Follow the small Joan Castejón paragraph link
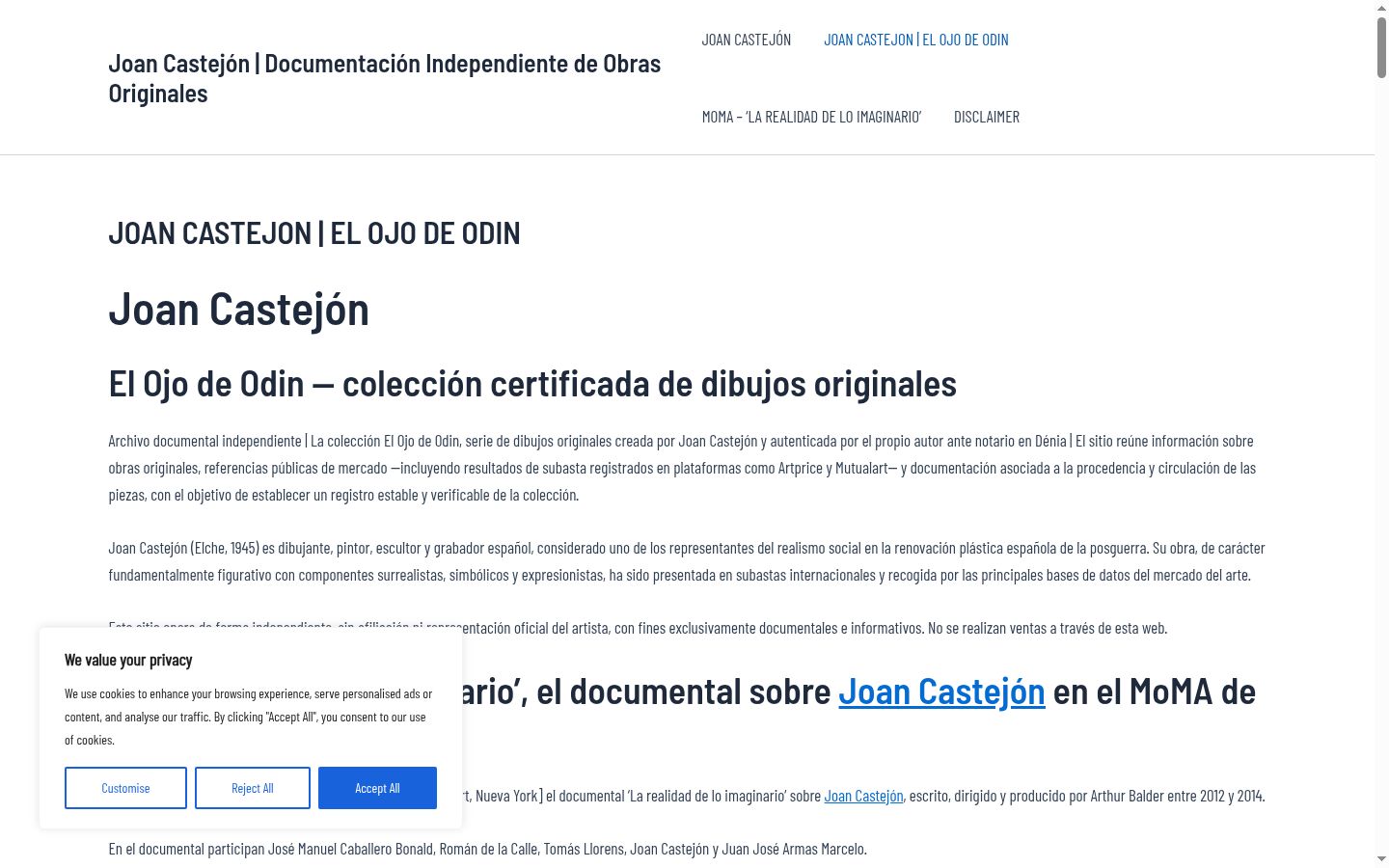Image resolution: width=1389 pixels, height=868 pixels. point(863,796)
